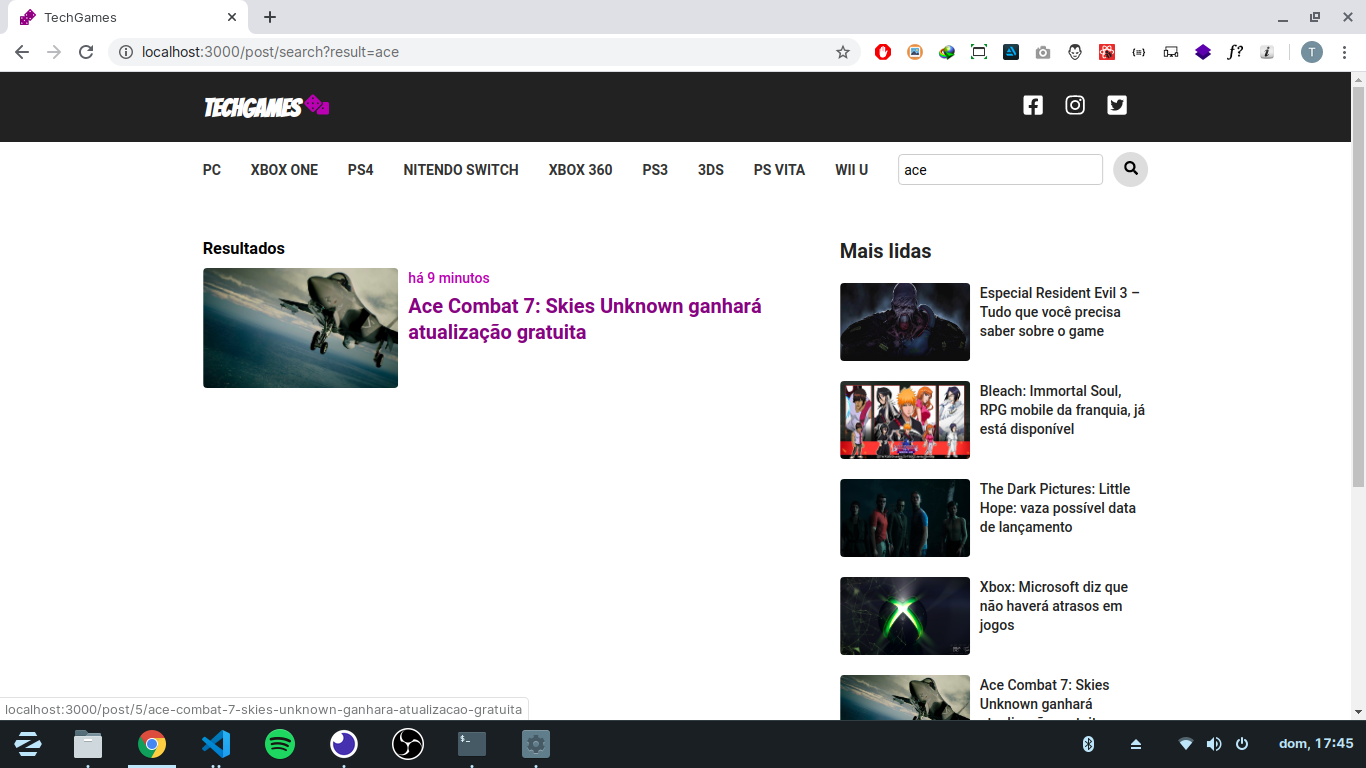Open the power tray icon
Viewport: 1366px width, 768px height.
1242,744
